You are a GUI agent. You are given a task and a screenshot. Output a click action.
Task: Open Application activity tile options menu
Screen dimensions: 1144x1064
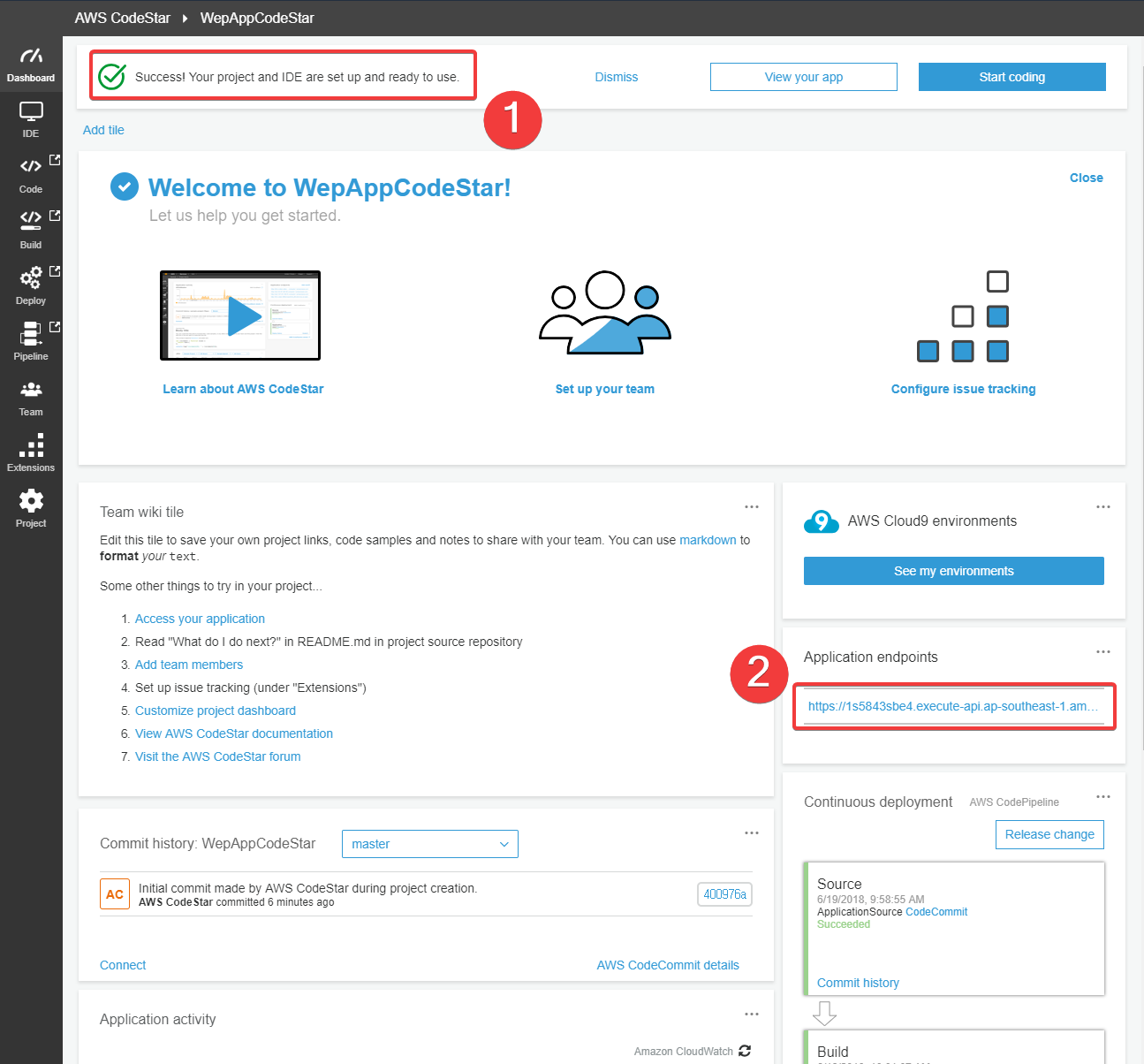pos(752,1014)
